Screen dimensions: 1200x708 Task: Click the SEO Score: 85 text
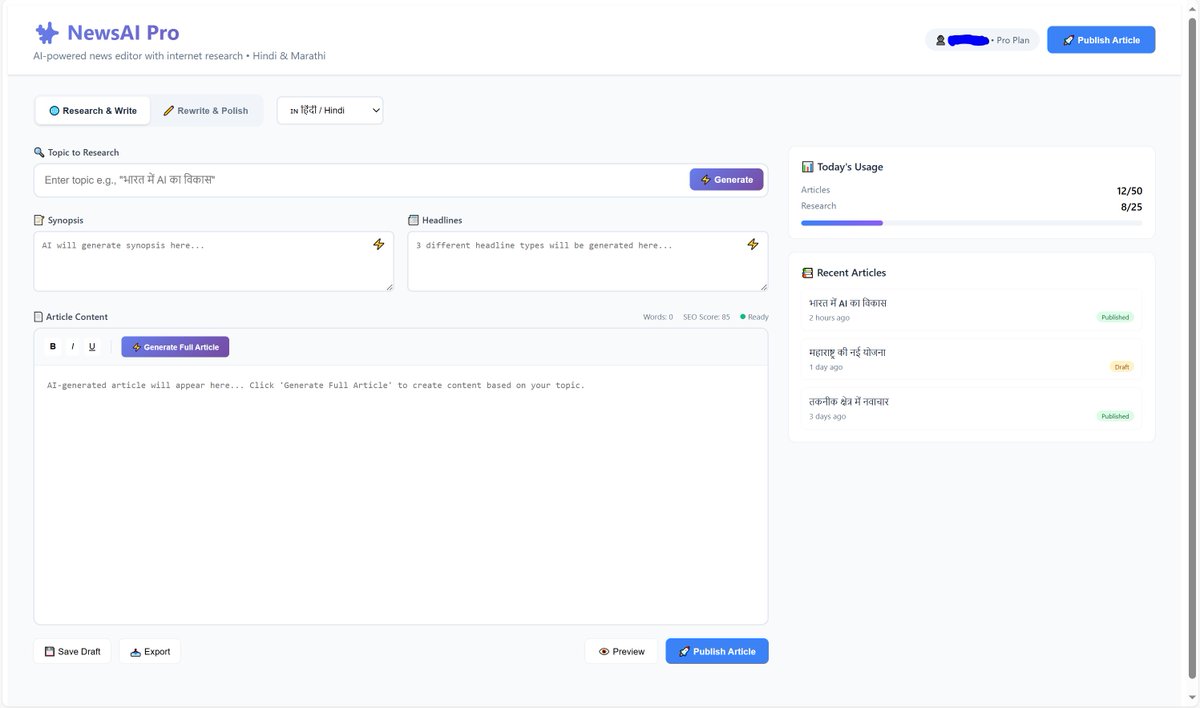tap(706, 317)
